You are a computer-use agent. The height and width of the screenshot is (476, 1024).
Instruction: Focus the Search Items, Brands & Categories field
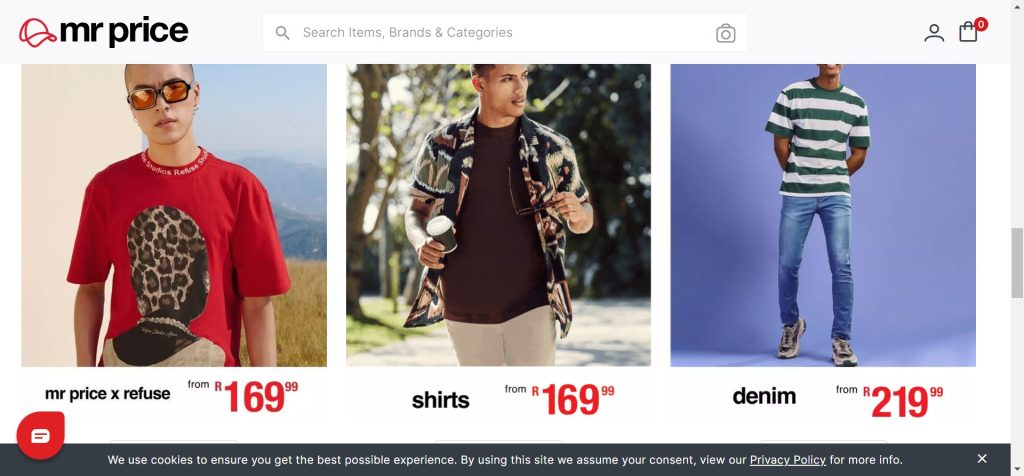pyautogui.click(x=505, y=33)
